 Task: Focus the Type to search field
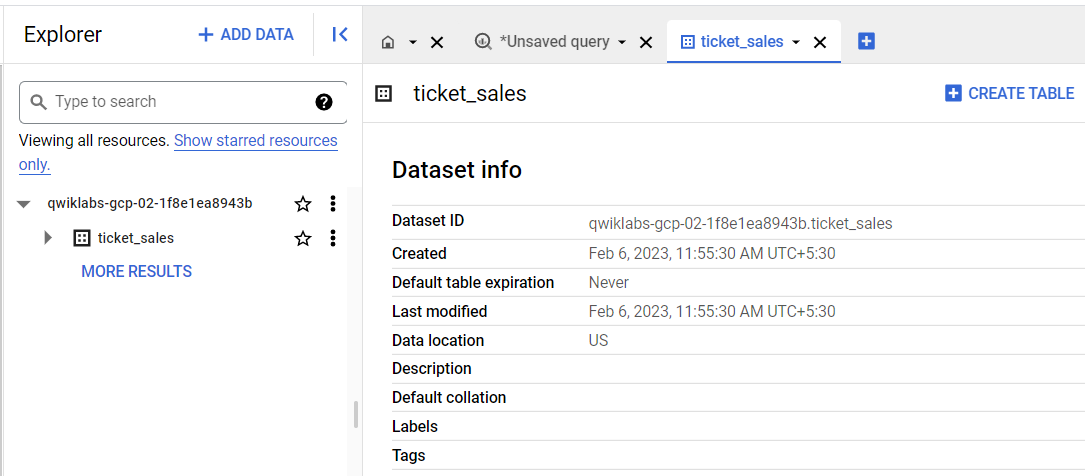pyautogui.click(x=183, y=102)
